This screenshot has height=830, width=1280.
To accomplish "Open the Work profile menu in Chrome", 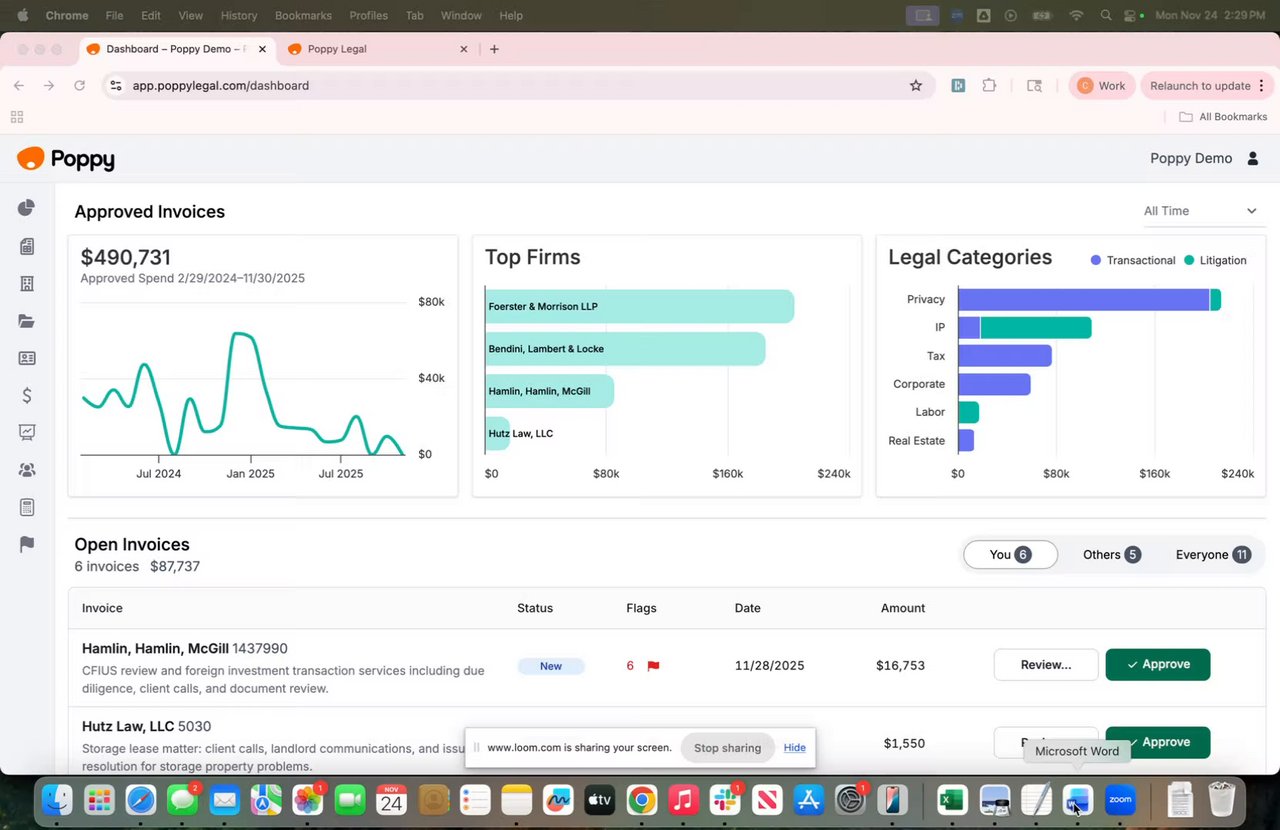I will coord(1102,86).
